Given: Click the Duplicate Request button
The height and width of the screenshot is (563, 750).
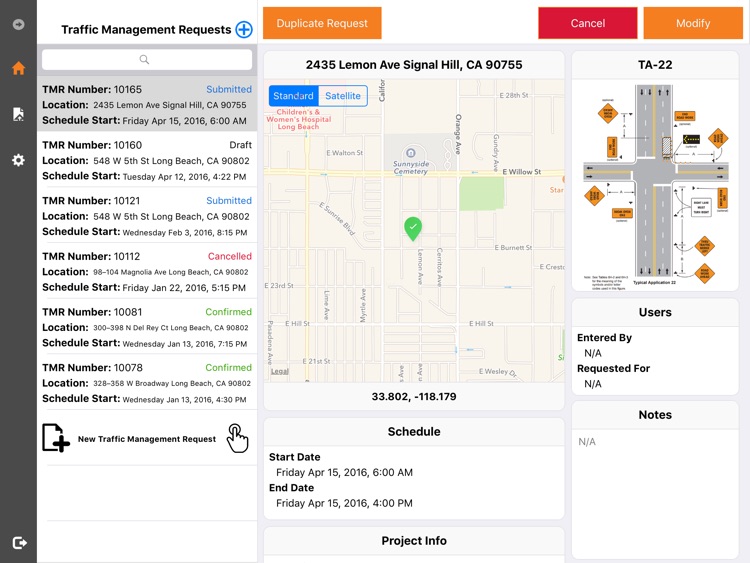Looking at the screenshot, I should (x=322, y=23).
